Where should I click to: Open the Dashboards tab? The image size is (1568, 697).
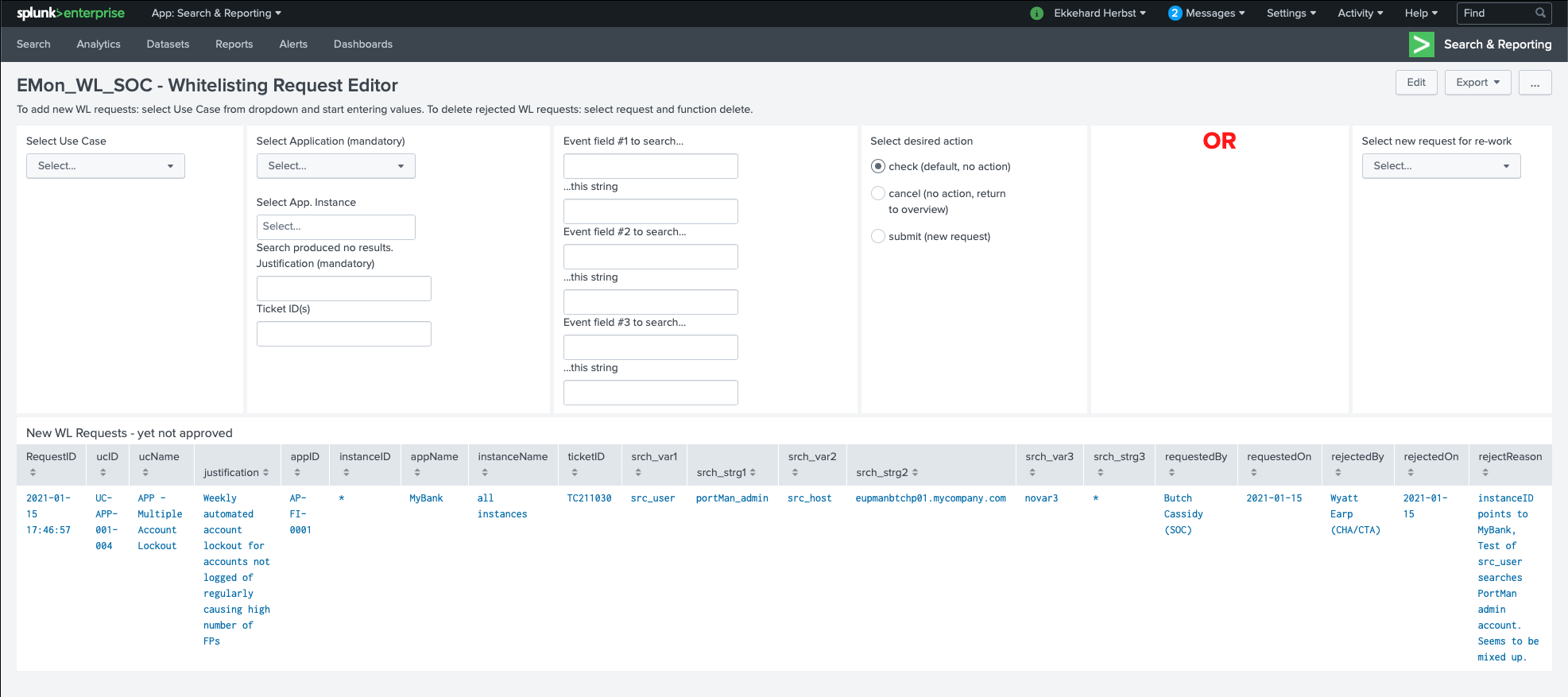(x=362, y=45)
